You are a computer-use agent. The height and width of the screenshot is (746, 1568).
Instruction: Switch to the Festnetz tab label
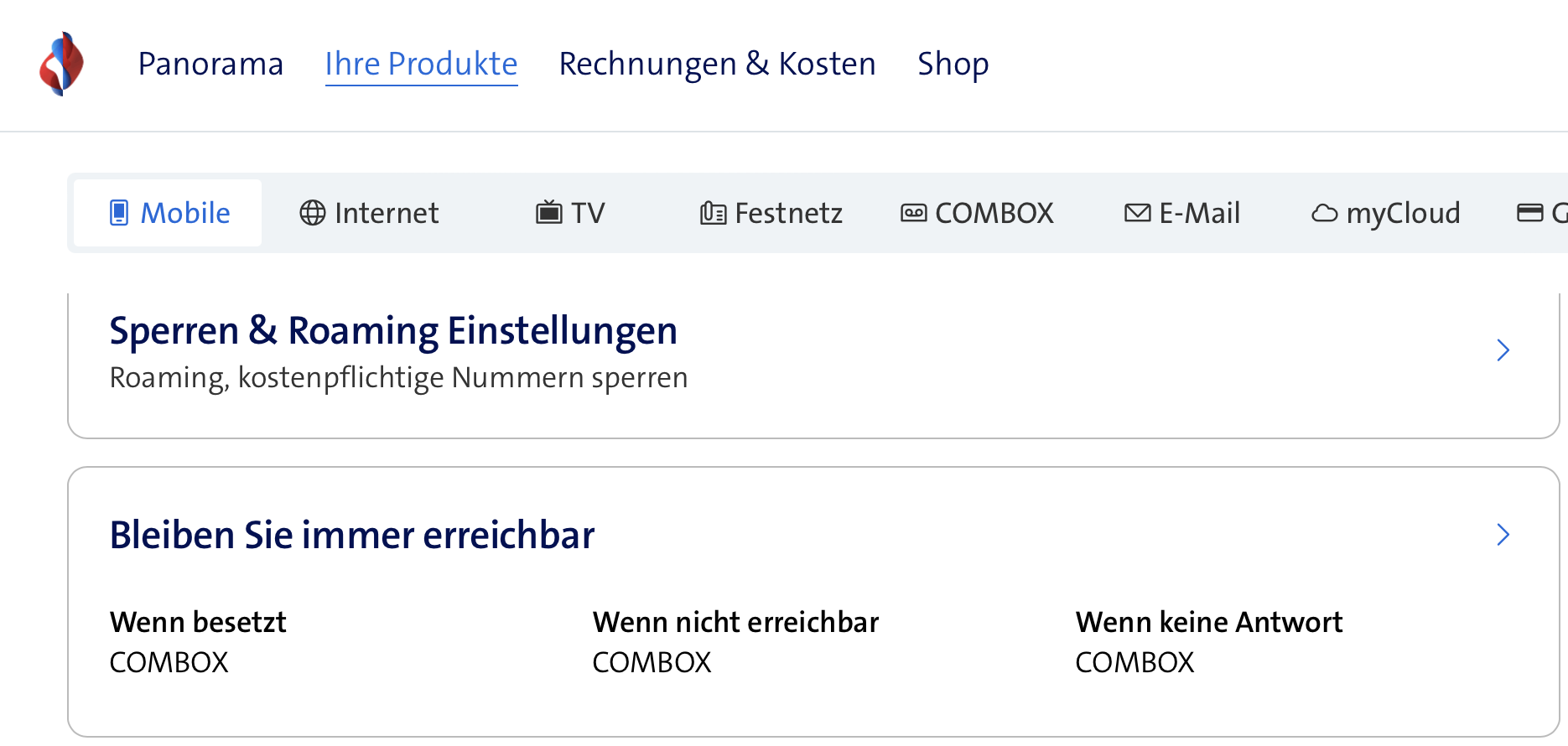point(788,213)
